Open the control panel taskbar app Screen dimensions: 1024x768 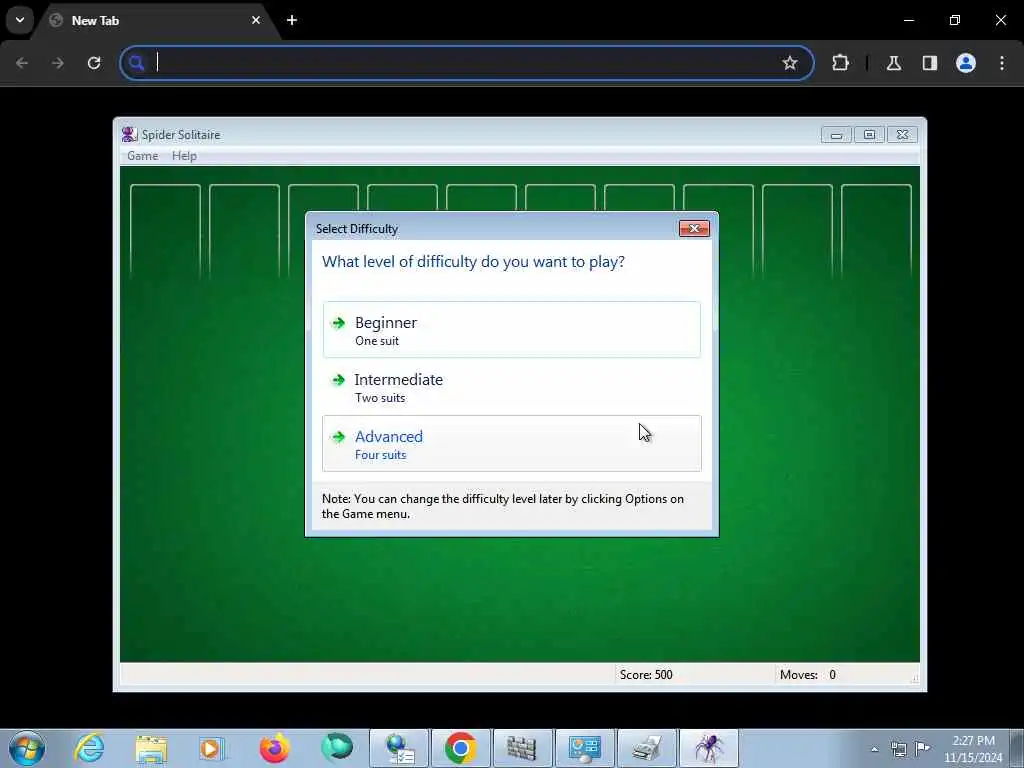pos(584,748)
